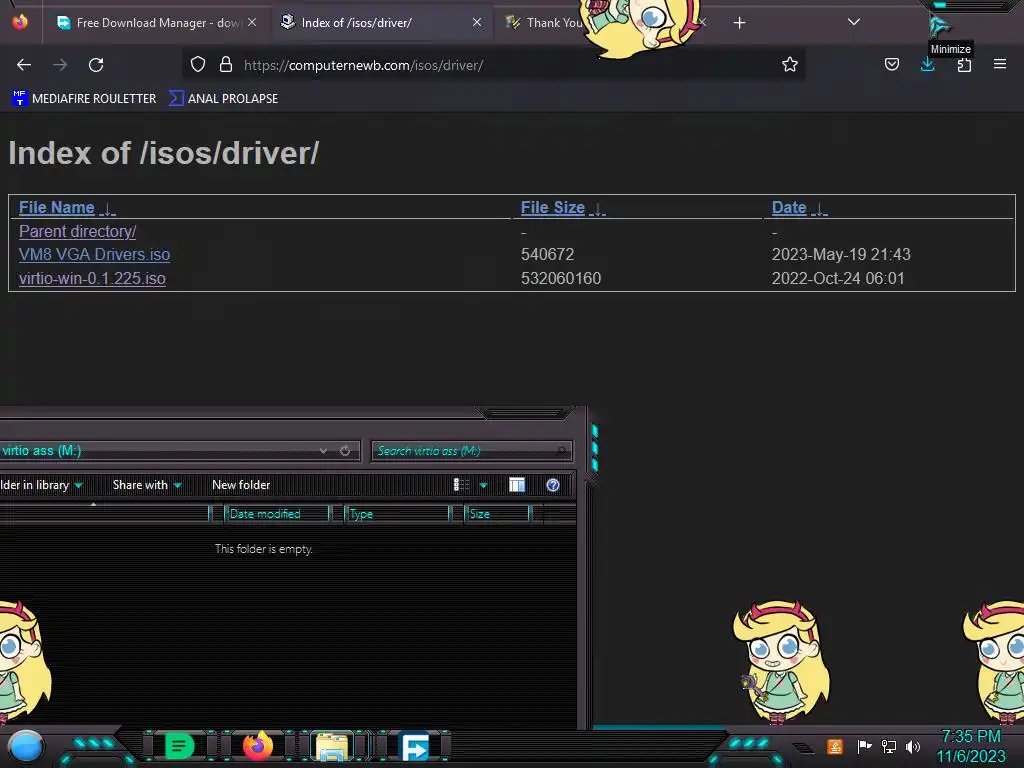Open the Include in library dropdown
Viewport: 1024px width, 768px height.
point(42,485)
